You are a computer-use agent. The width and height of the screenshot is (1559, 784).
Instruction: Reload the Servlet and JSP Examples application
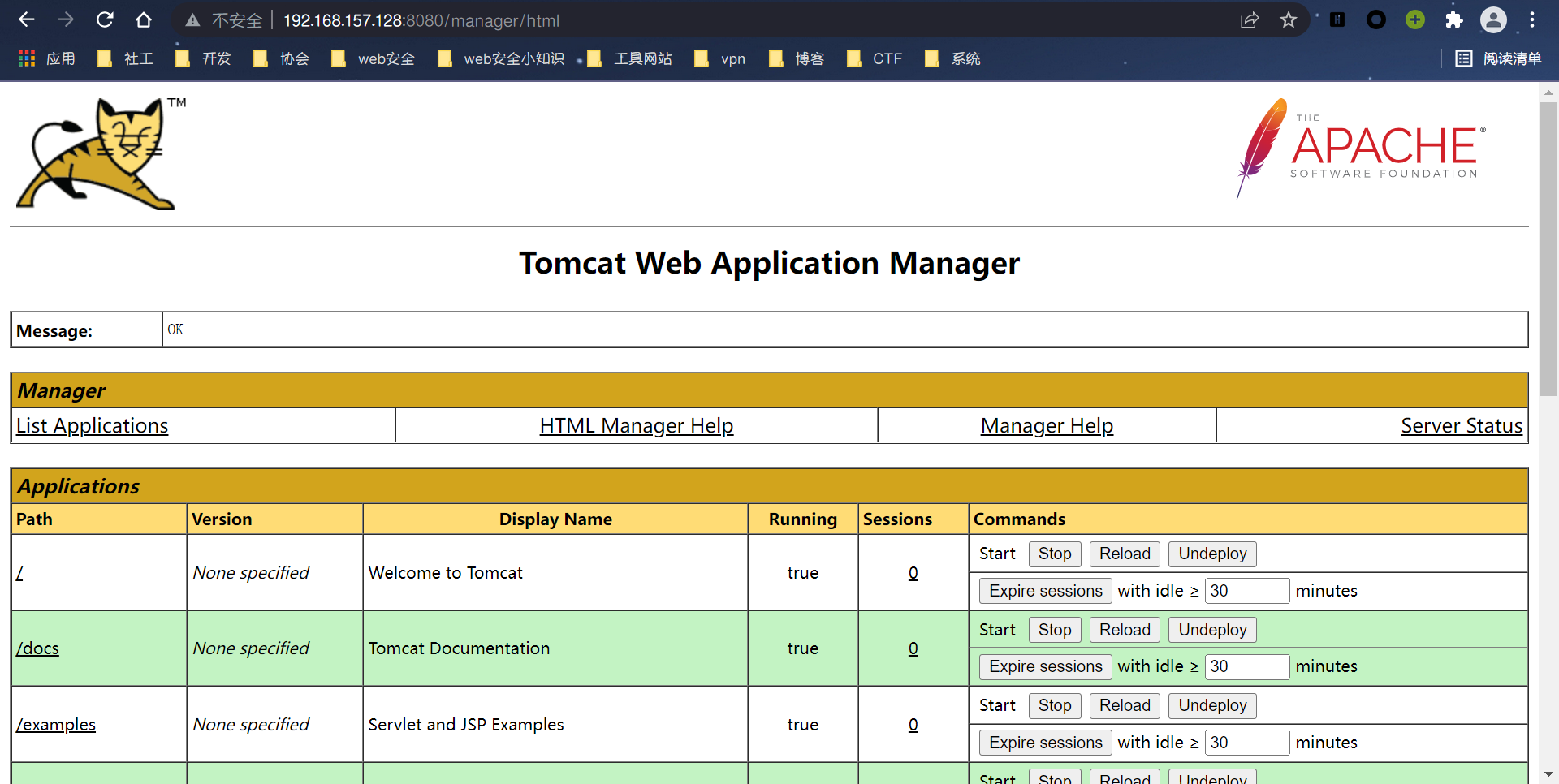[1125, 705]
